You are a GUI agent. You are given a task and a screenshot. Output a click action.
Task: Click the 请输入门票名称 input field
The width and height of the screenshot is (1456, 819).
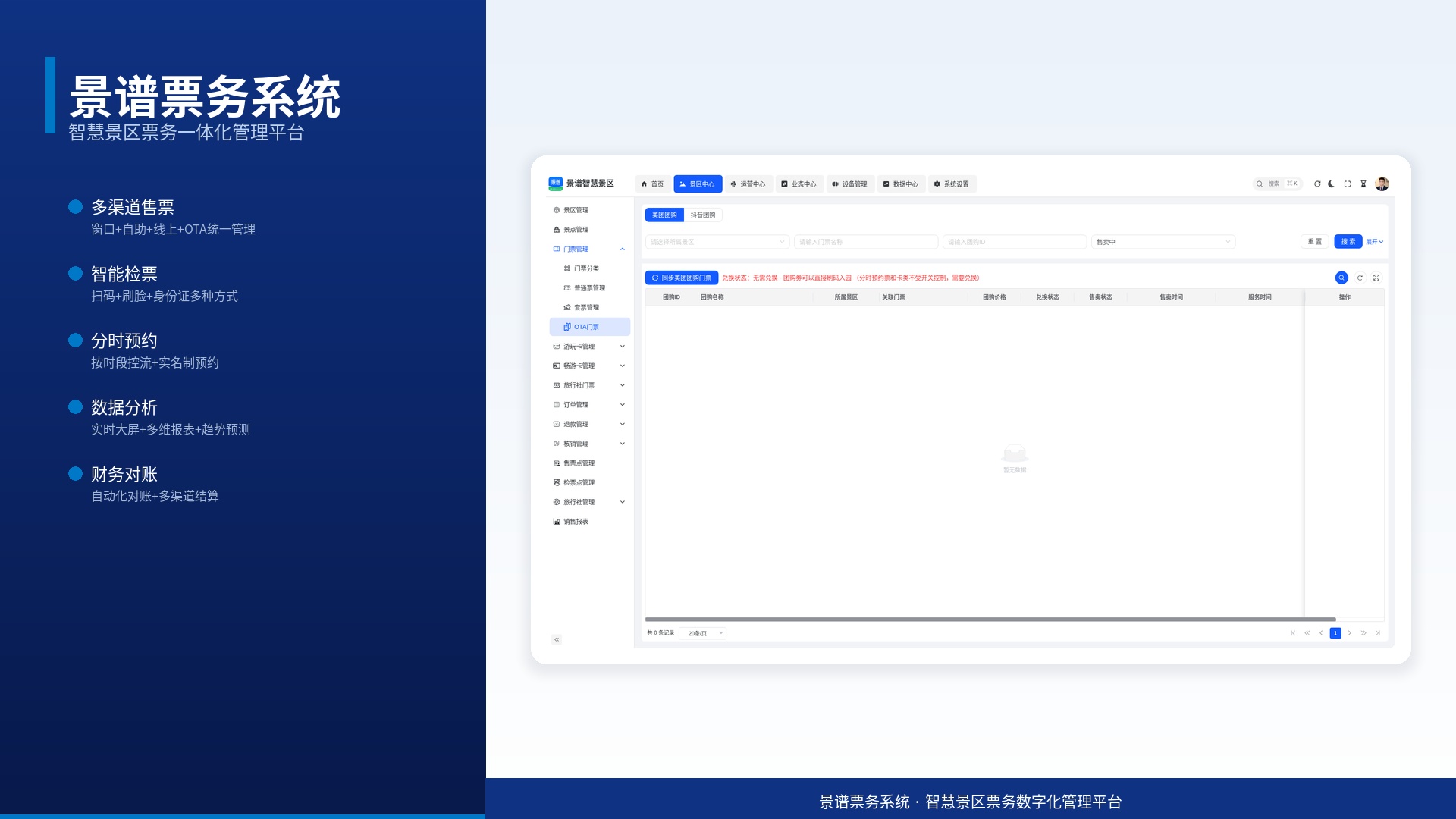866,242
